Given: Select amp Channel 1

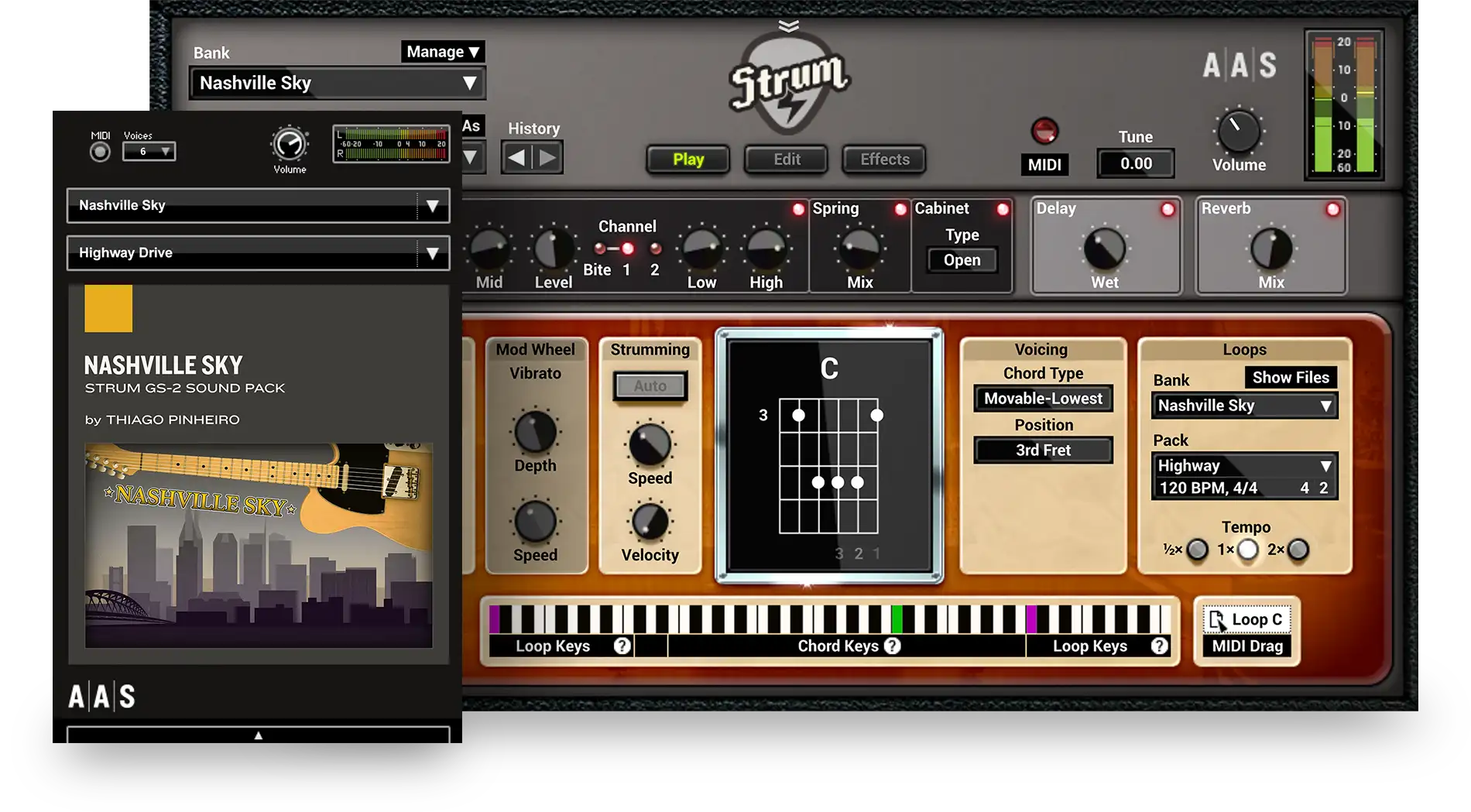Looking at the screenshot, I should 627,248.
